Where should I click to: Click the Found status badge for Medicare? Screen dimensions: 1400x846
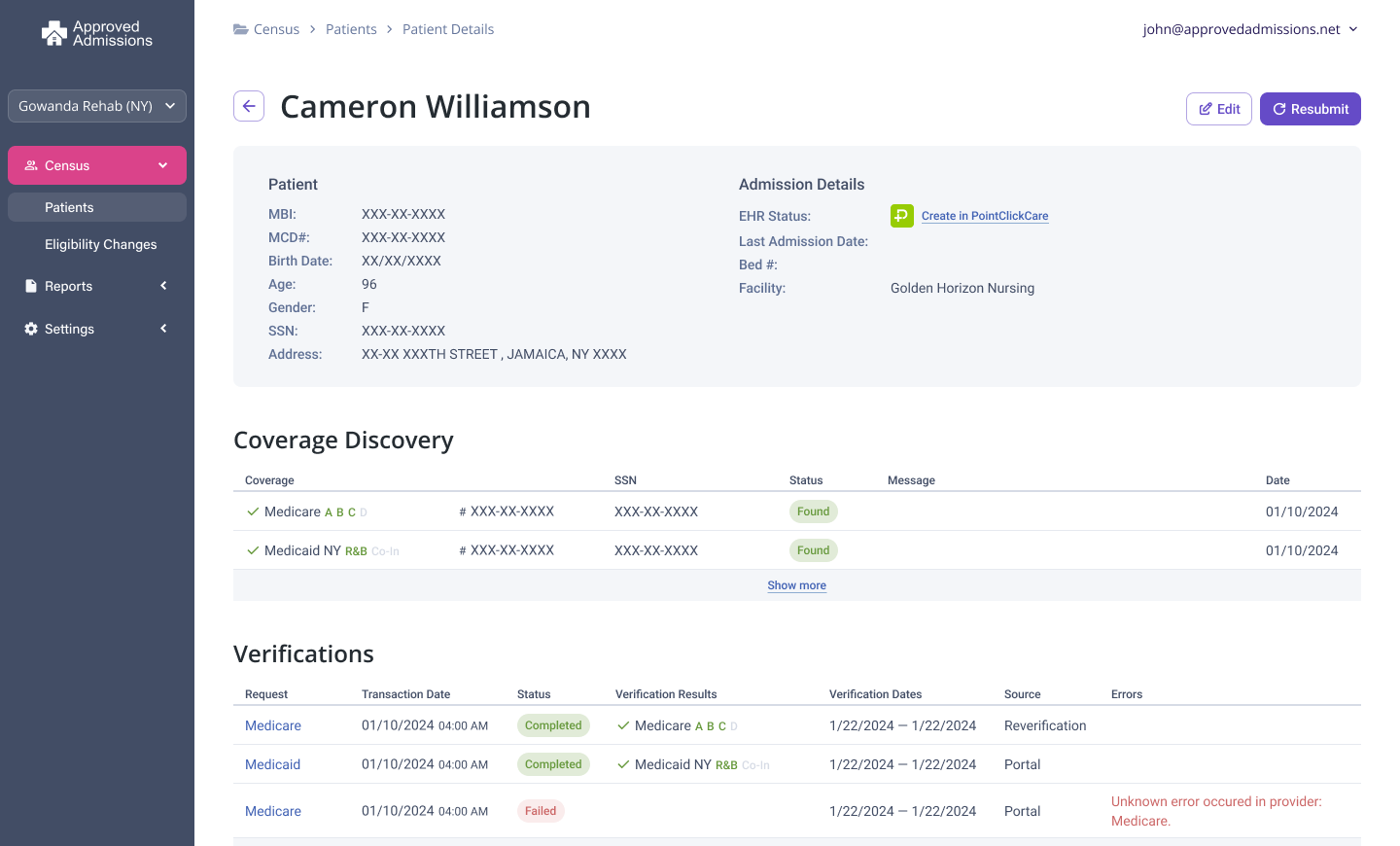pyautogui.click(x=813, y=511)
